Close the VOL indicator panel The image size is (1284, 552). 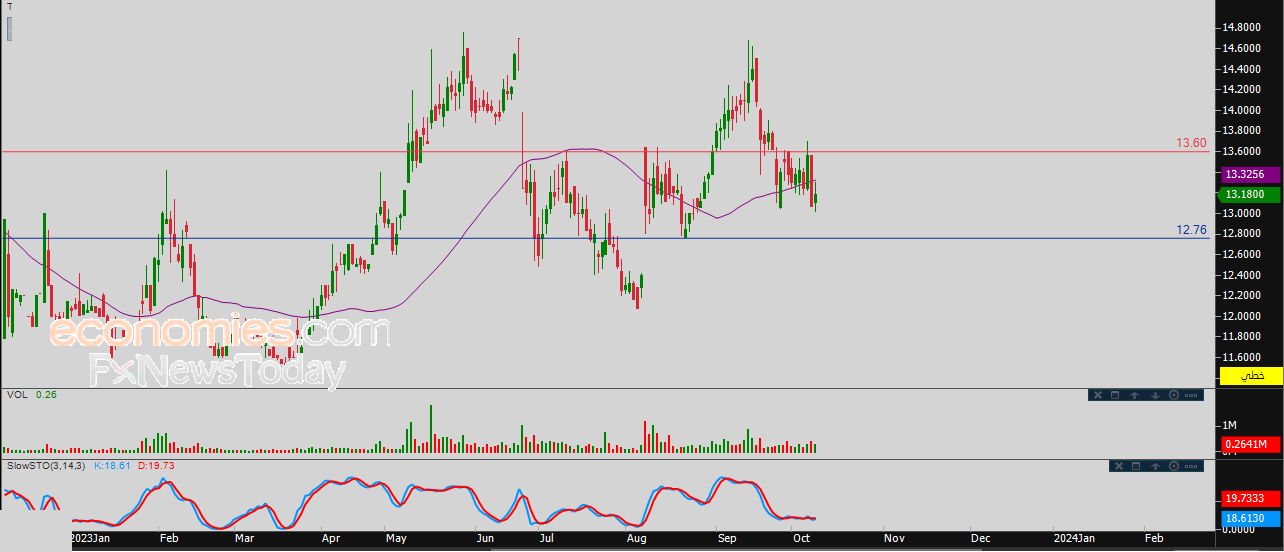pos(1098,395)
